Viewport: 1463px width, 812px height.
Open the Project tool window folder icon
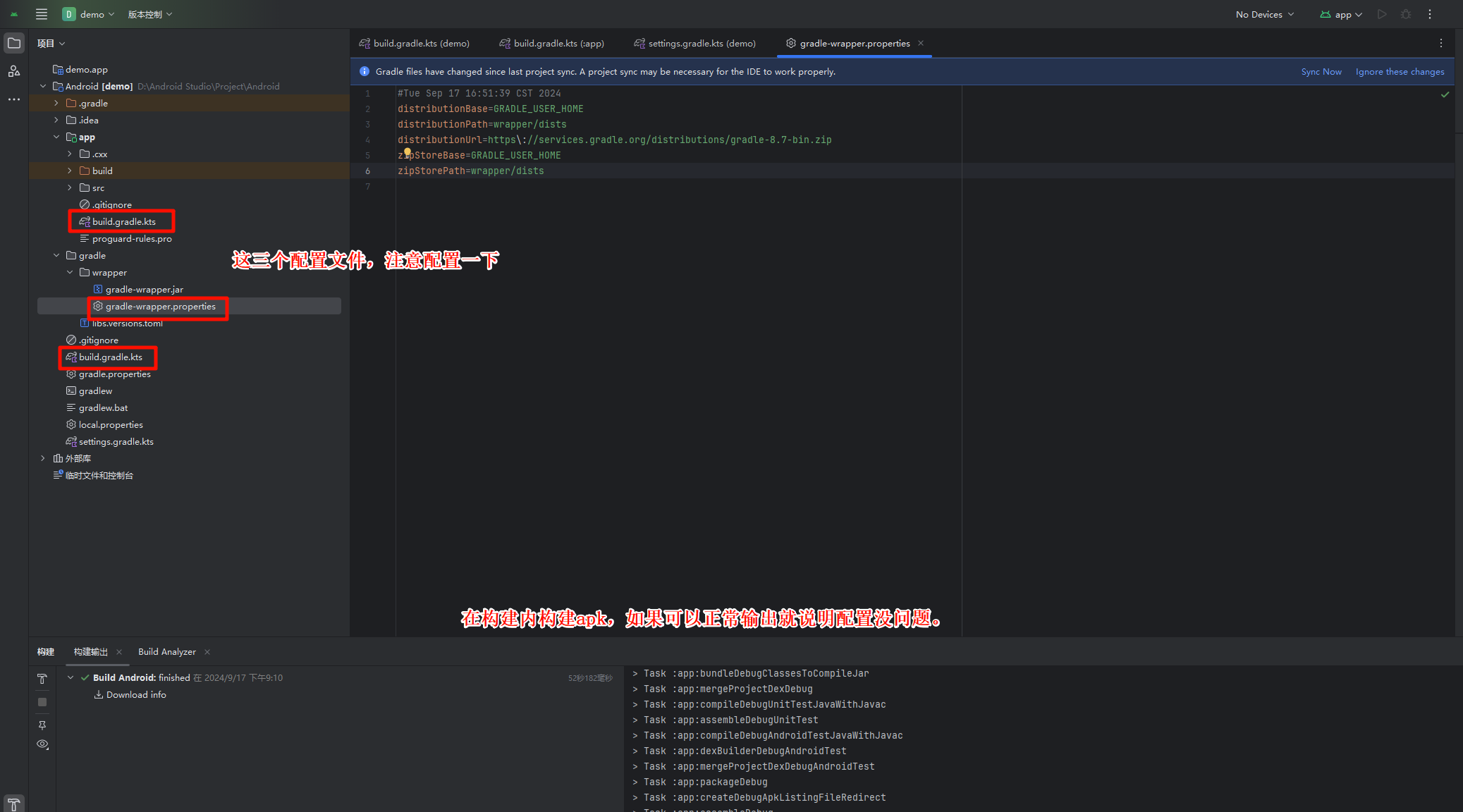pyautogui.click(x=14, y=43)
